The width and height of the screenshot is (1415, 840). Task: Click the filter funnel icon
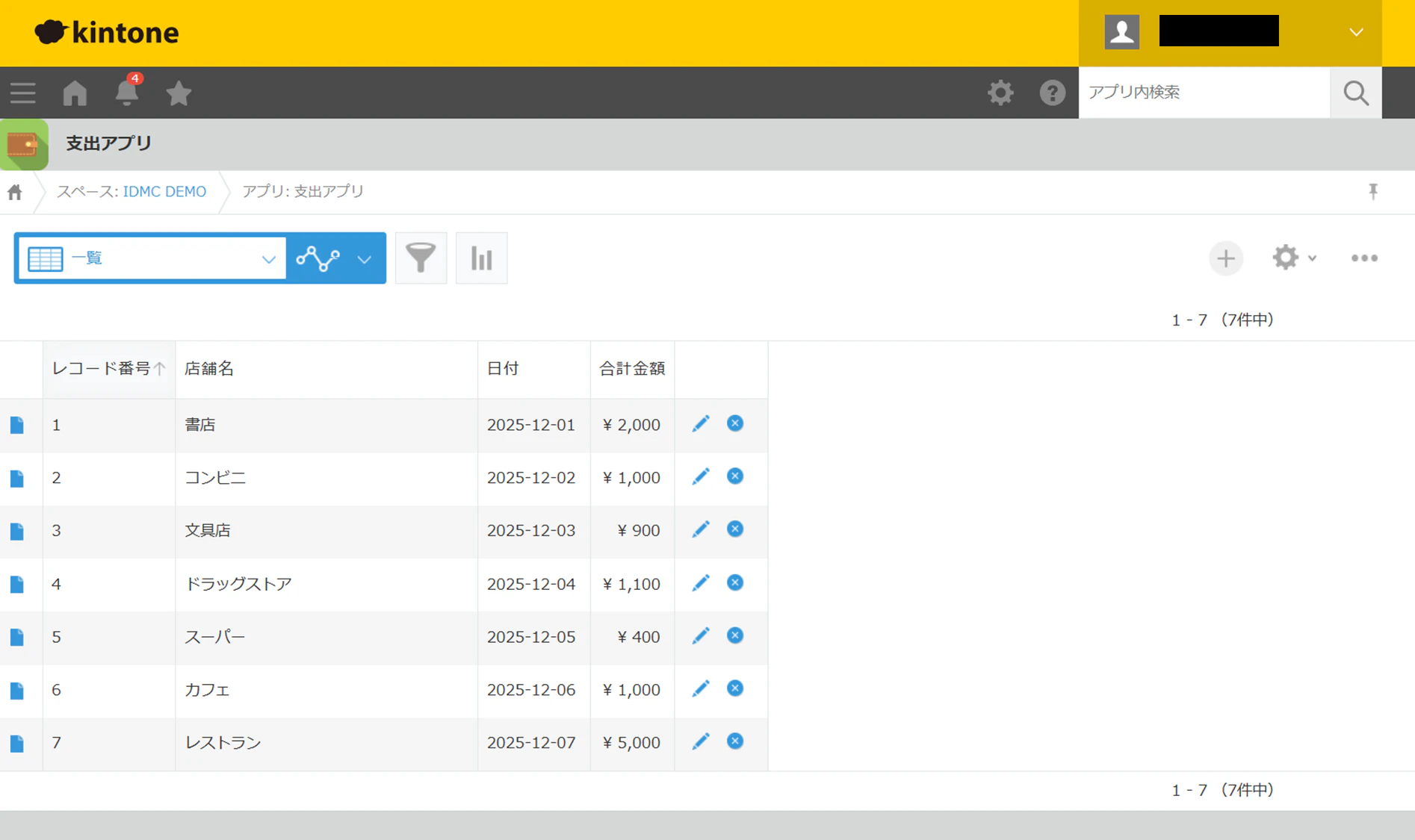pos(421,258)
